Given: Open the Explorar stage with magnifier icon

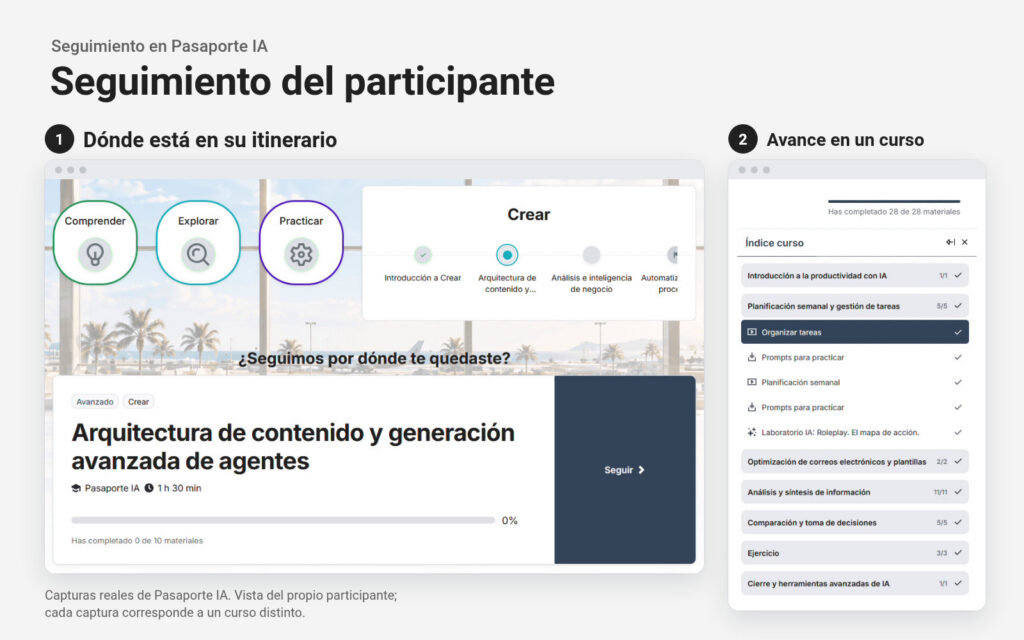Looking at the screenshot, I should 198,243.
